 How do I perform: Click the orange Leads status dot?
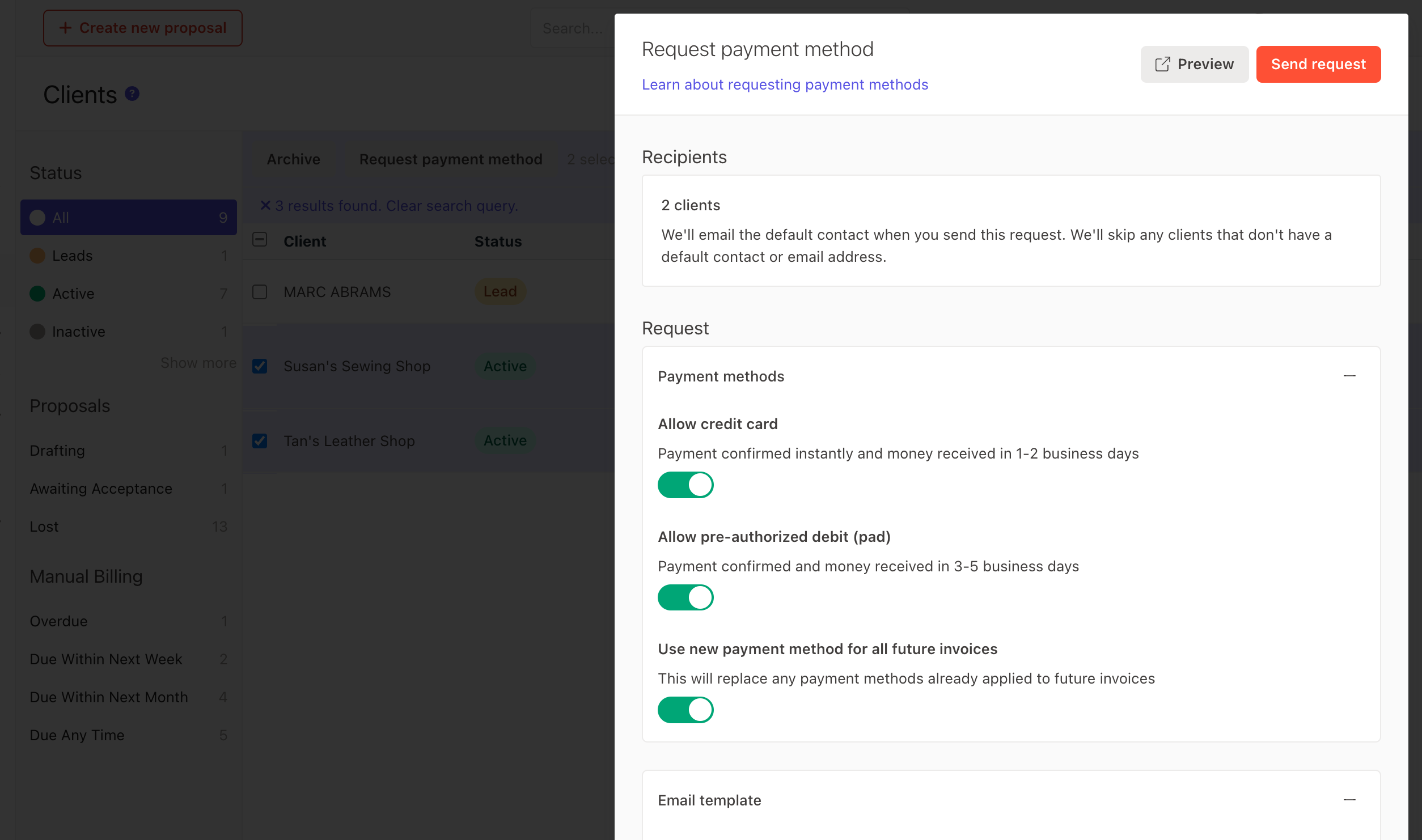pyautogui.click(x=37, y=256)
